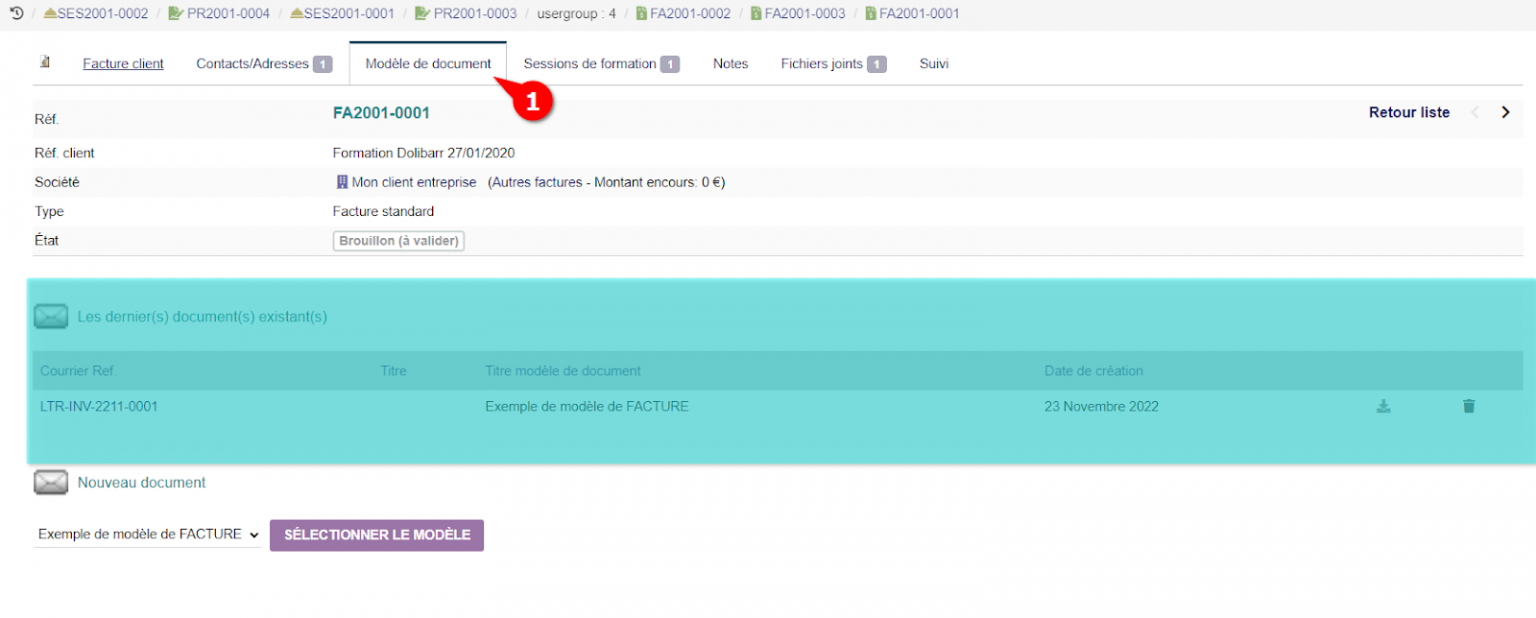Click the envelope icon beside existing documents

51,317
